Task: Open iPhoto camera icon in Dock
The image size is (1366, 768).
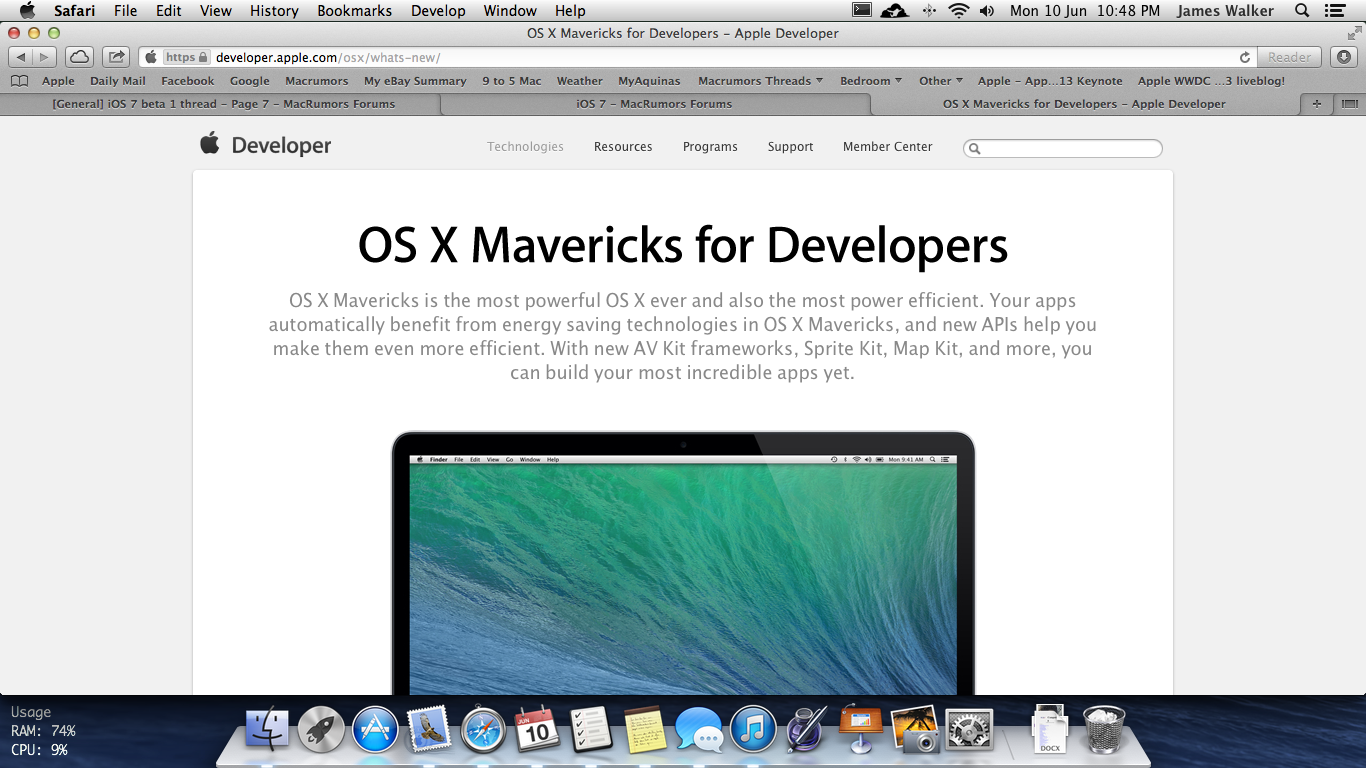Action: coord(915,729)
